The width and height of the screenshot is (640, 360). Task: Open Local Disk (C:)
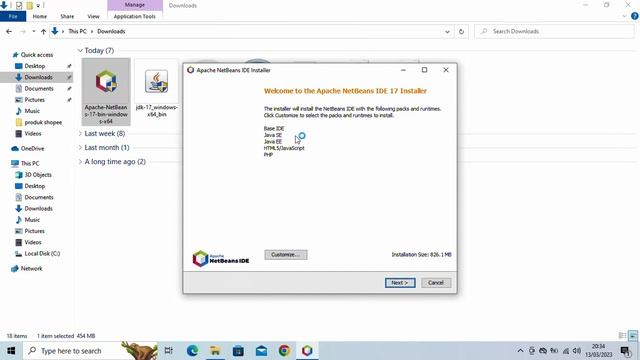click(42, 253)
